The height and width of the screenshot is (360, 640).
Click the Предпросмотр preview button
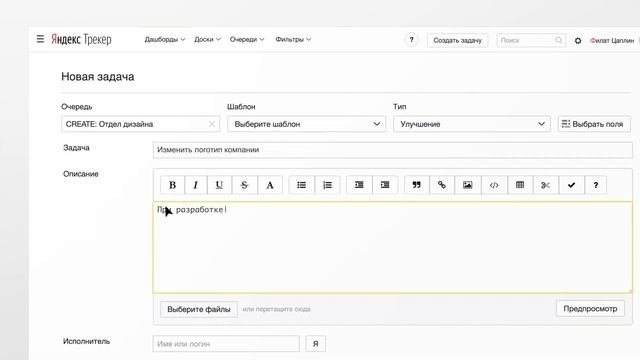(x=590, y=309)
